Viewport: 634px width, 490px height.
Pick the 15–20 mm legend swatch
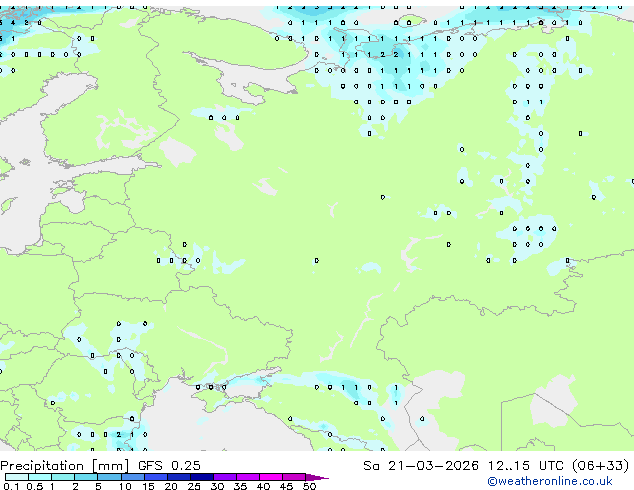tap(156, 477)
